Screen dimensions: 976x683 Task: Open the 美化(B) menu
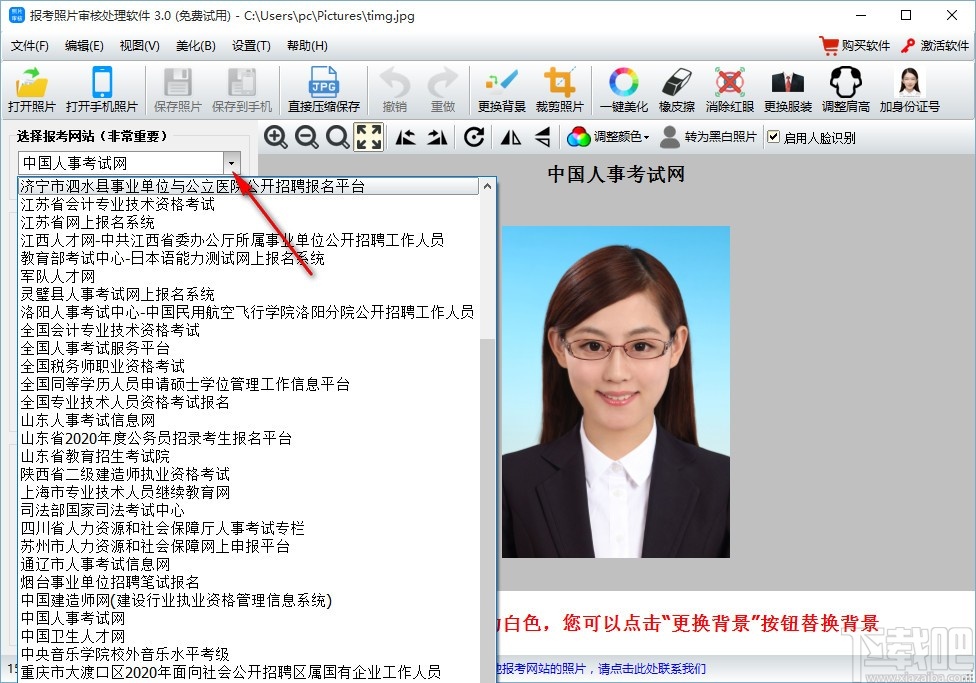(195, 45)
